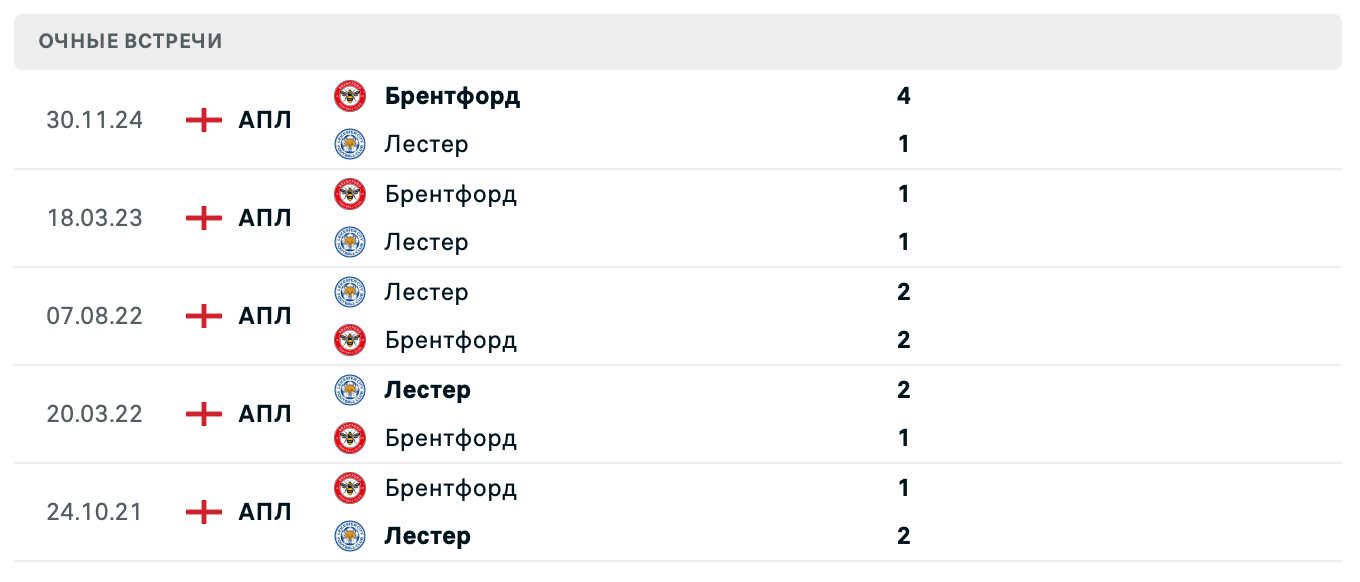Click the date 18.03.23
This screenshot has width=1360, height=582.
95,218
